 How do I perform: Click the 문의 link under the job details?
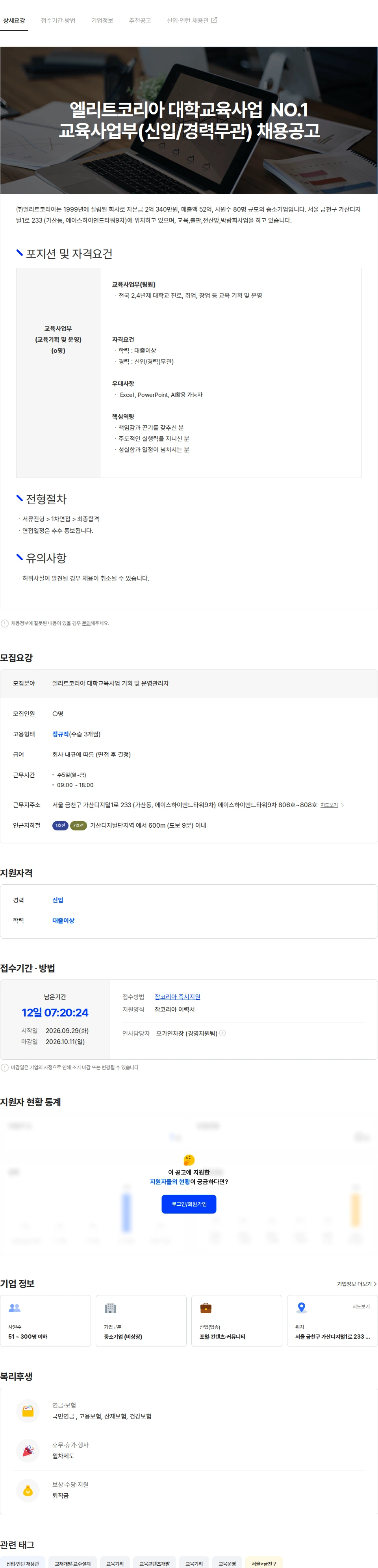pyautogui.click(x=86, y=623)
